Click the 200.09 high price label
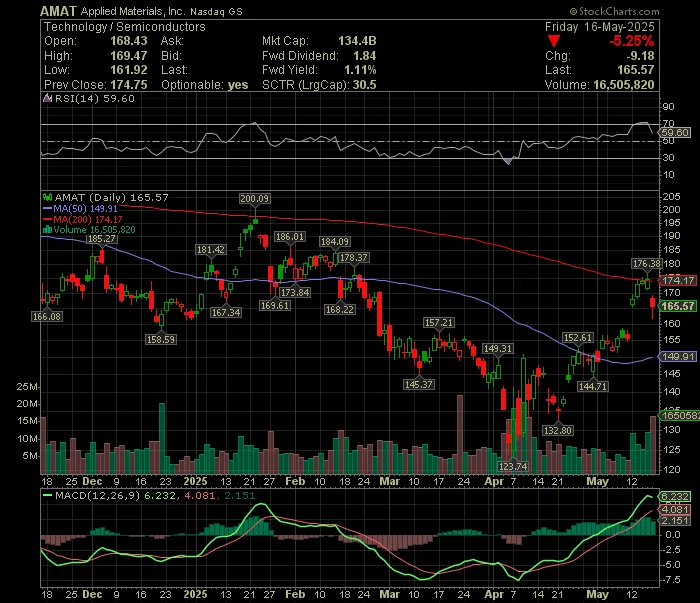 (x=254, y=199)
